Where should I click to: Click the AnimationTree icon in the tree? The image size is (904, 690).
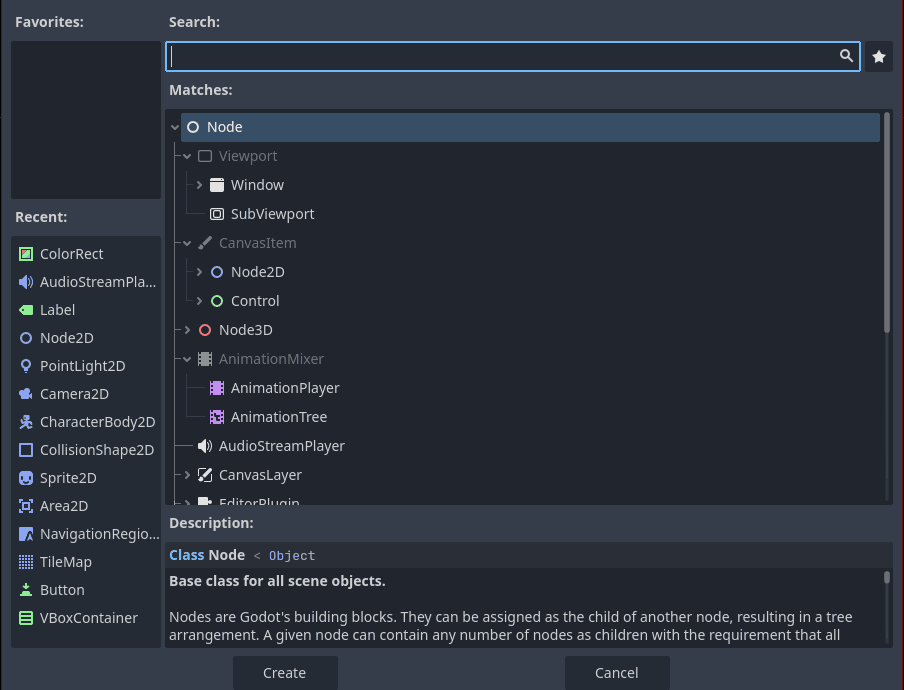click(x=217, y=417)
